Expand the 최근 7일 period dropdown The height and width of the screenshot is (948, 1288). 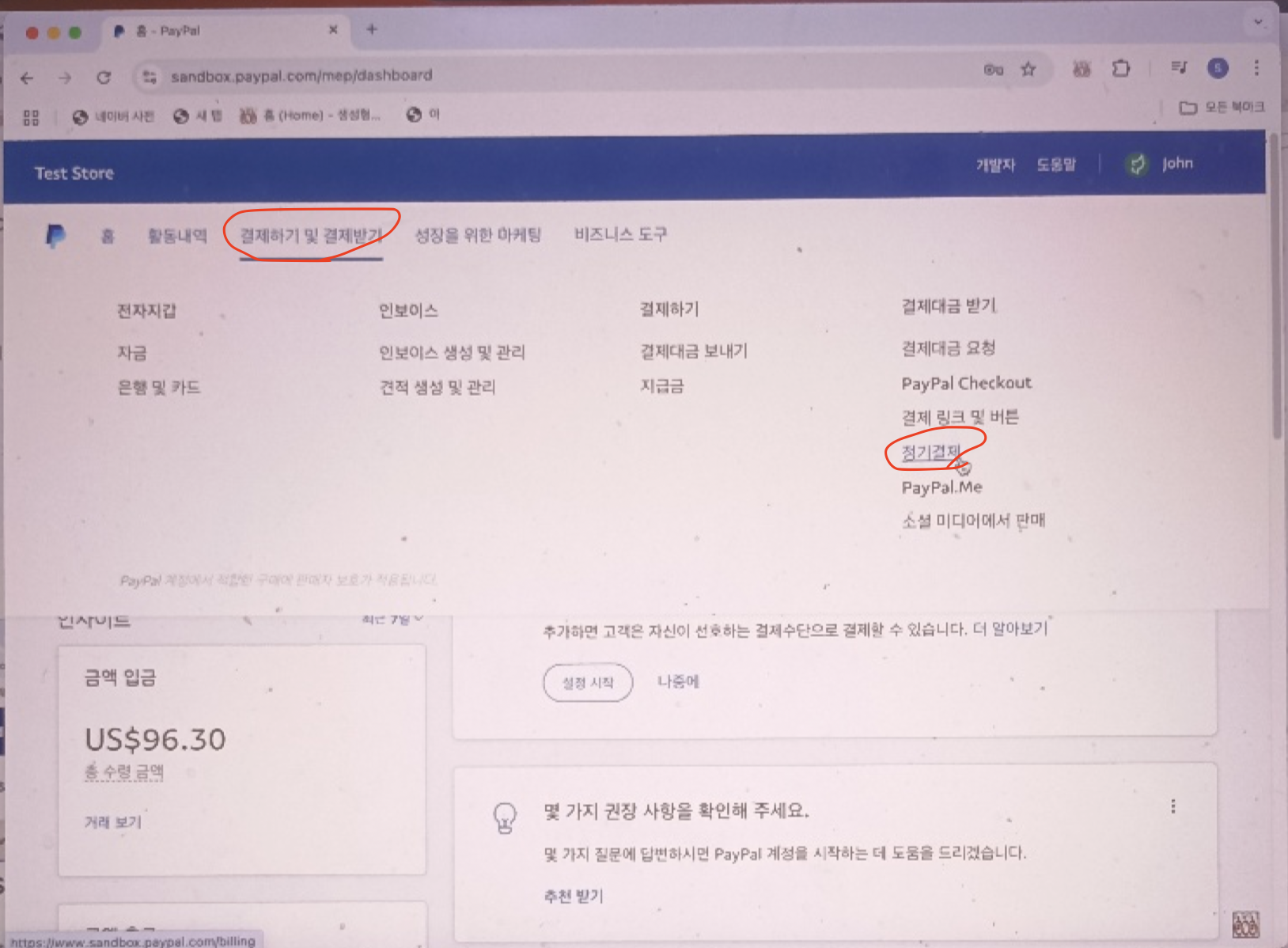click(x=392, y=618)
